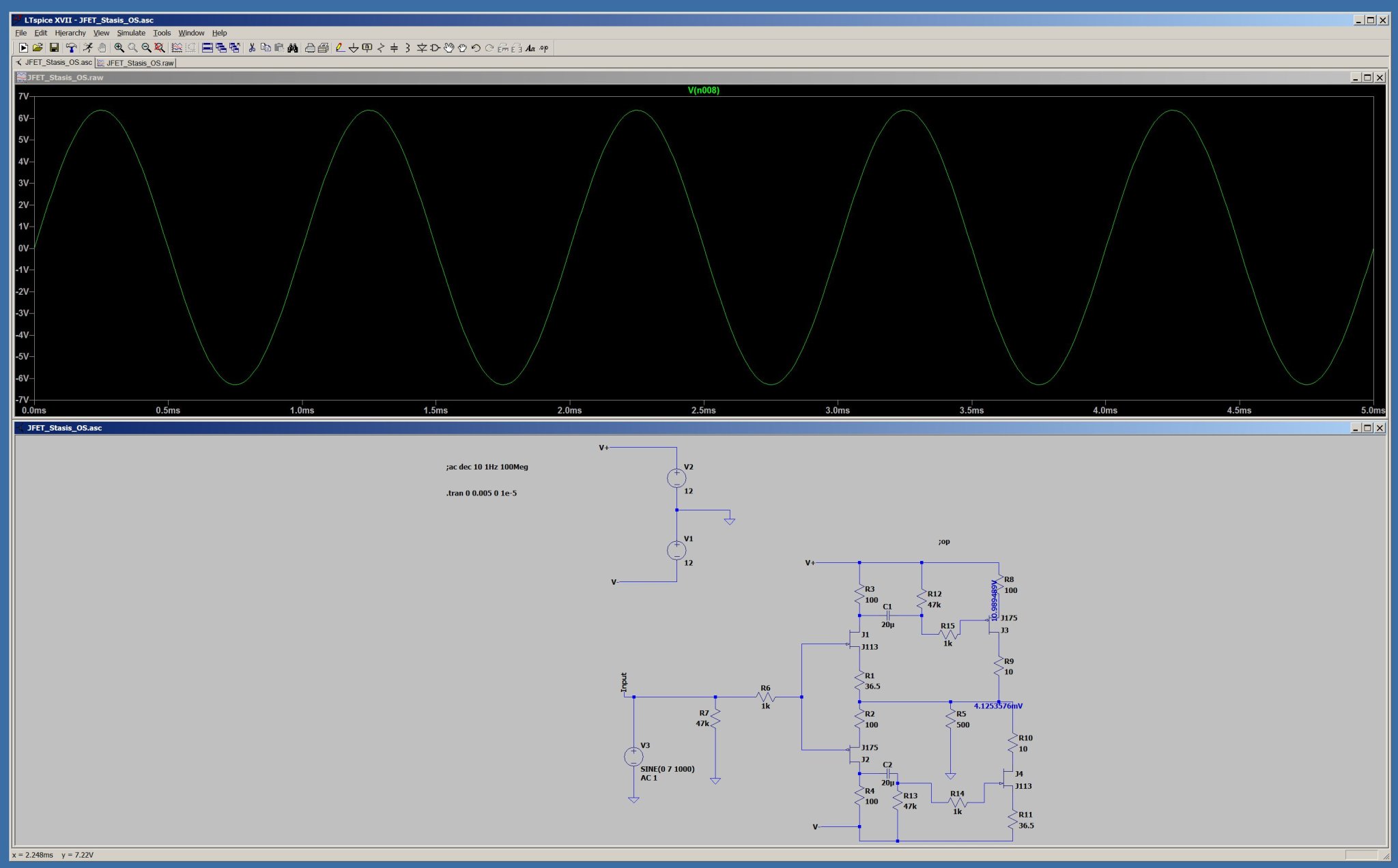Image resolution: width=1398 pixels, height=868 pixels.
Task: Minimize the JFET_Stasis_OS.asc schematic window
Action: coord(1356,428)
